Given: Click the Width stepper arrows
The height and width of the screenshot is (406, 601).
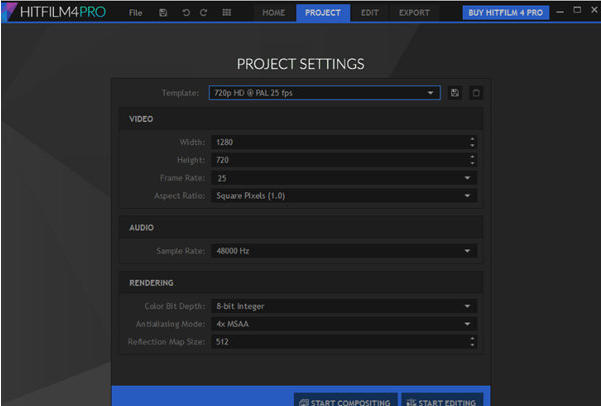Looking at the screenshot, I should [471, 142].
